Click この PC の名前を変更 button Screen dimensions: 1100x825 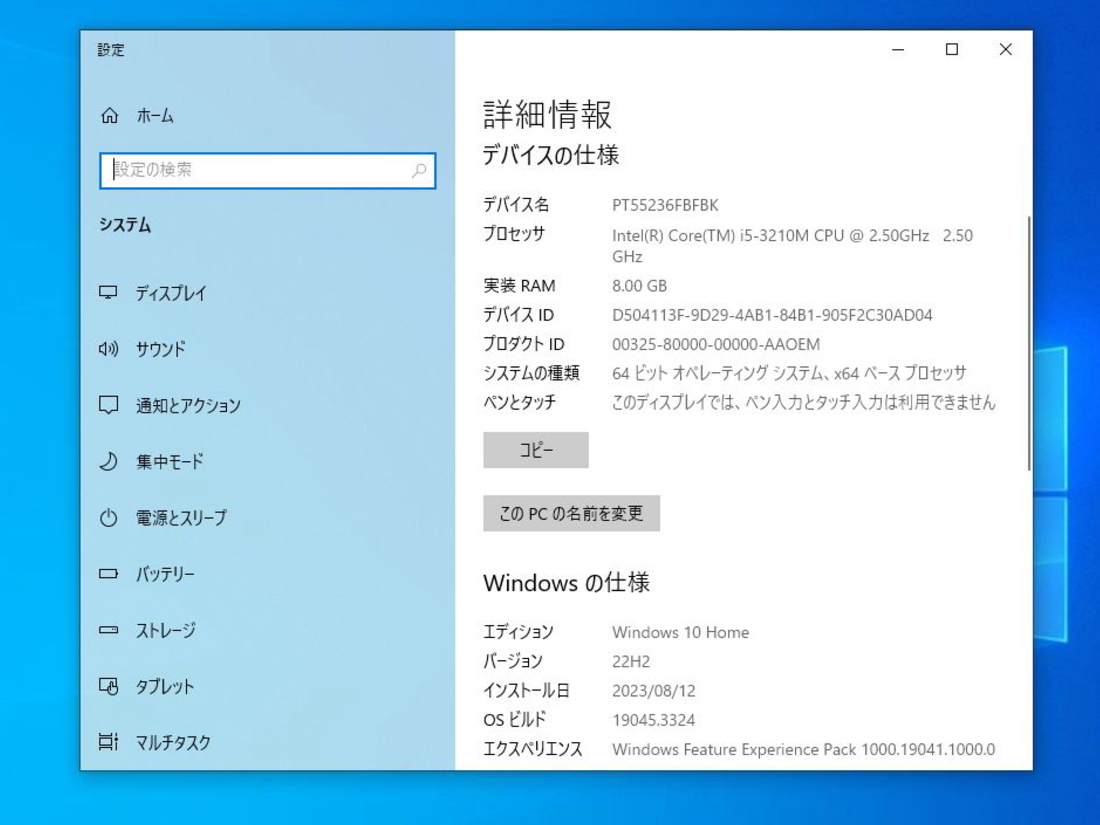pos(571,514)
